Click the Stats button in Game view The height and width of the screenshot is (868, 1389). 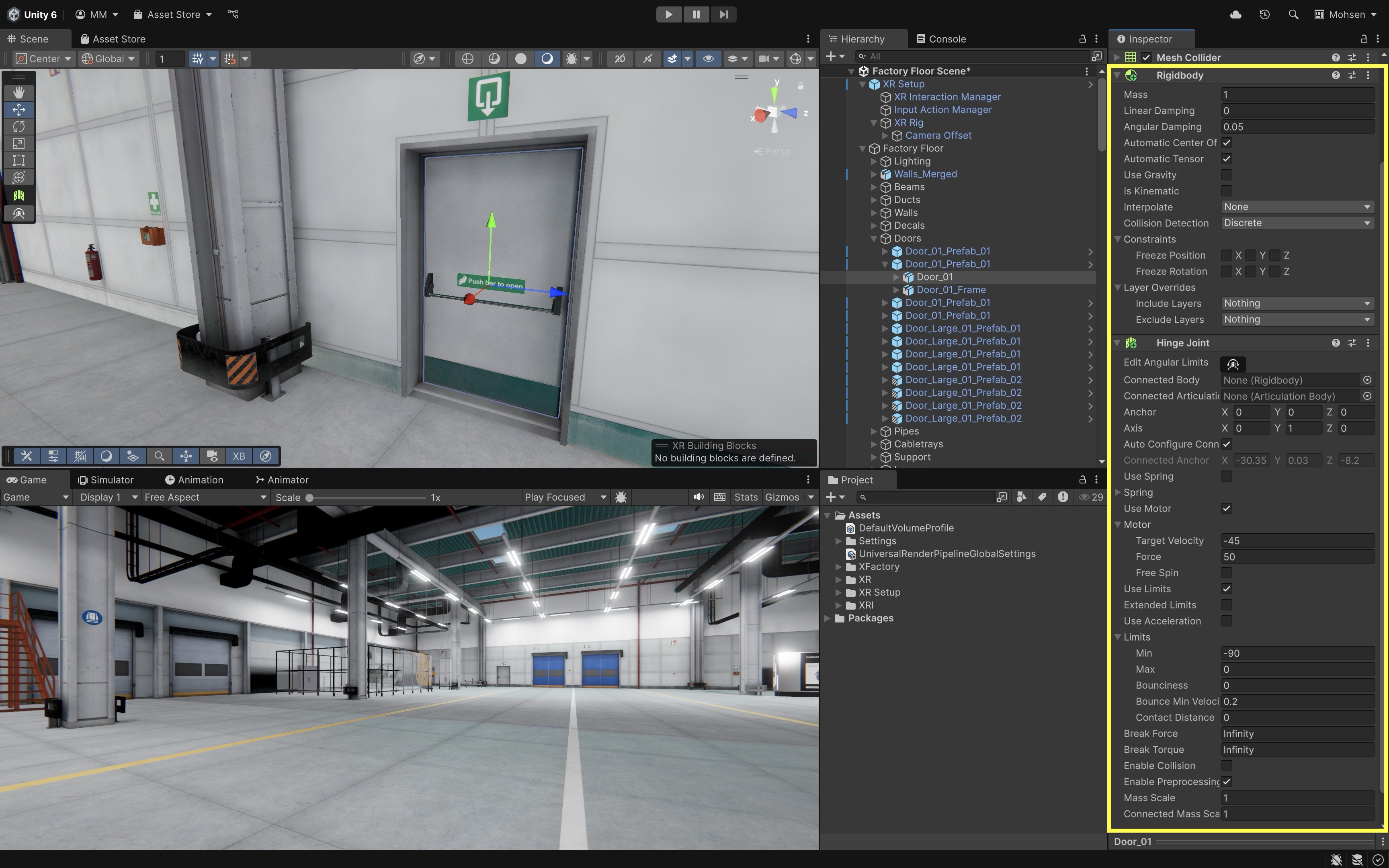tap(746, 497)
